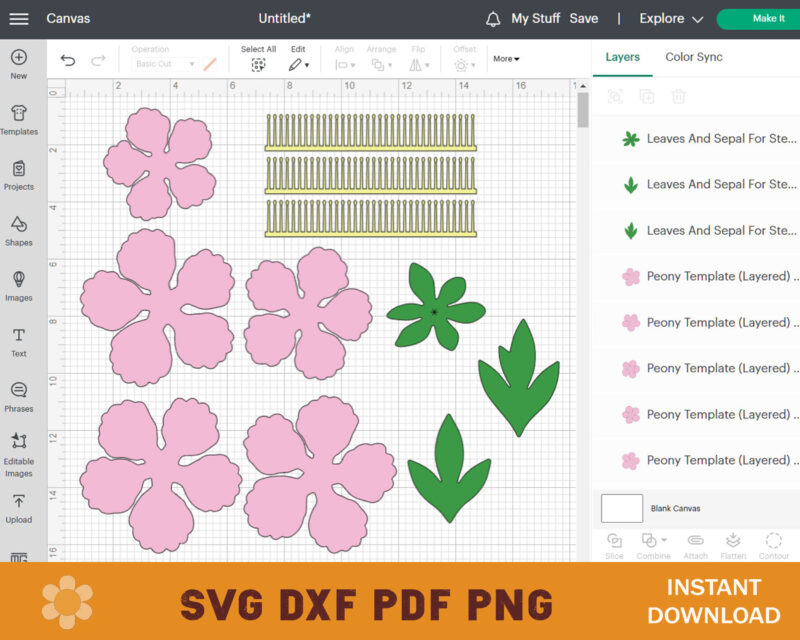Screen dimensions: 800x640
Task: Click the Undo arrow
Action: (x=67, y=60)
